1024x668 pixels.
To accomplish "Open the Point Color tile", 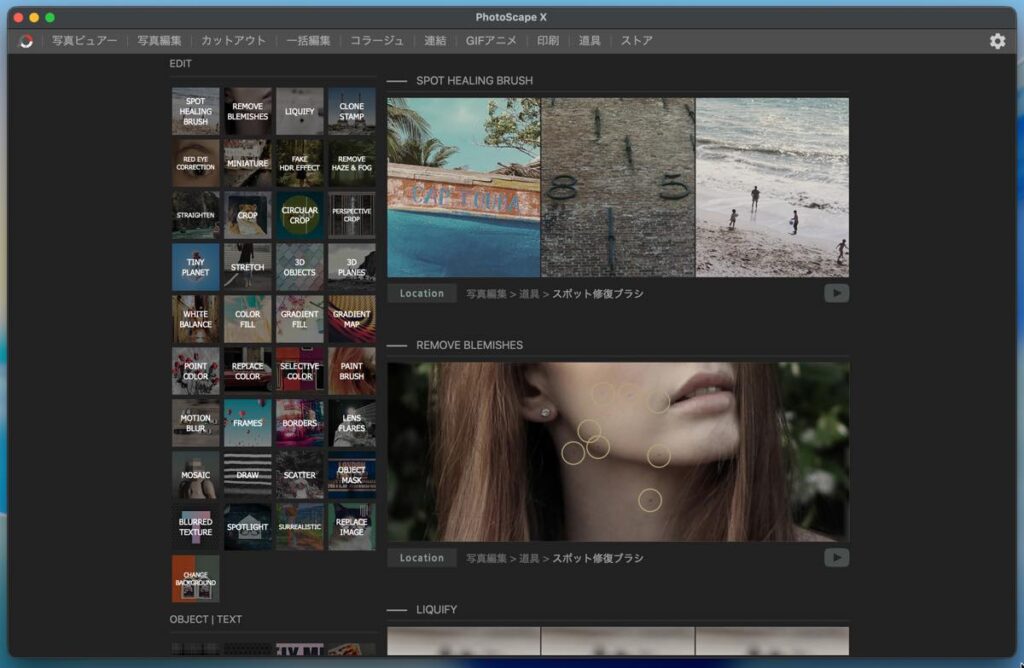I will point(195,371).
